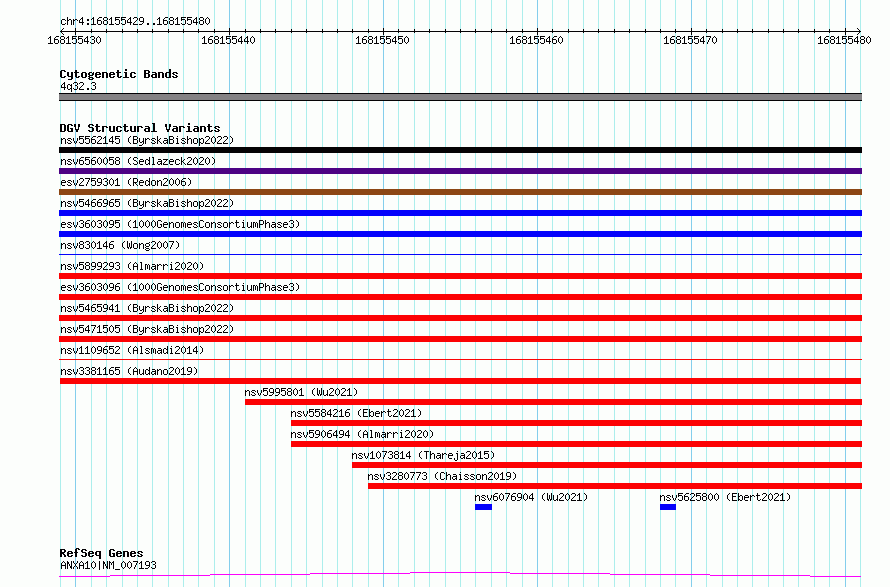
Task: Open nsv5584216 (Ebert2021) variant label
Action: coord(356,413)
